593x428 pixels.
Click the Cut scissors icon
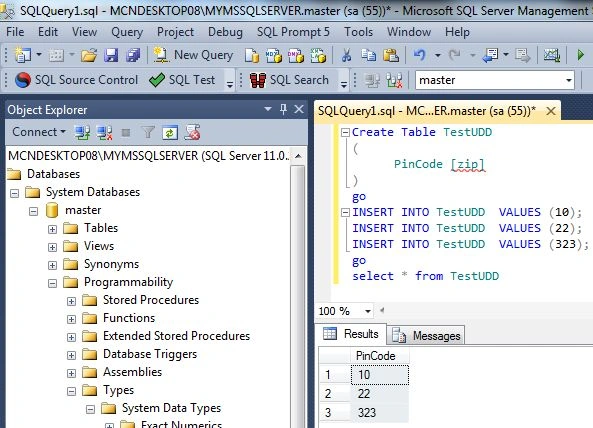[346, 55]
